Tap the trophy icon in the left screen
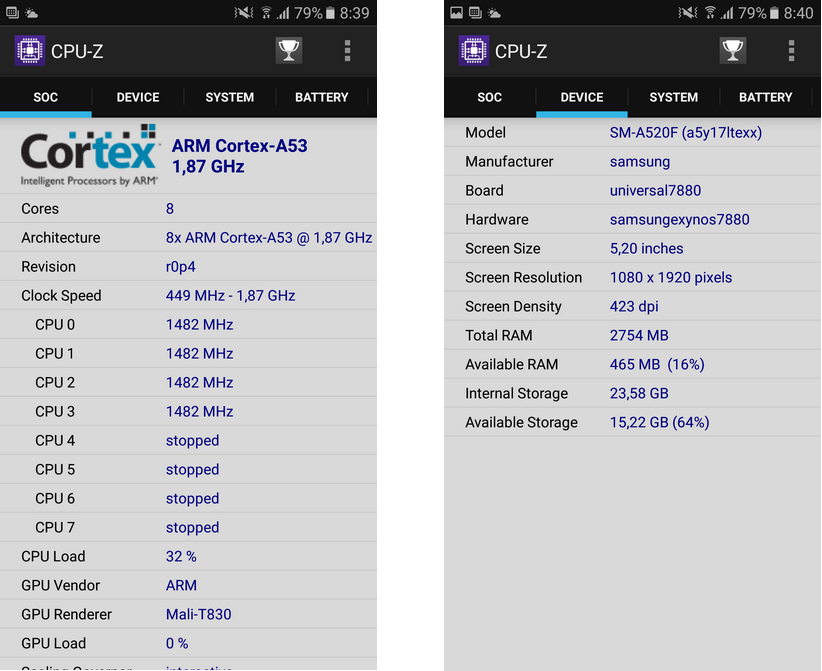The image size is (822, 671). tap(289, 51)
